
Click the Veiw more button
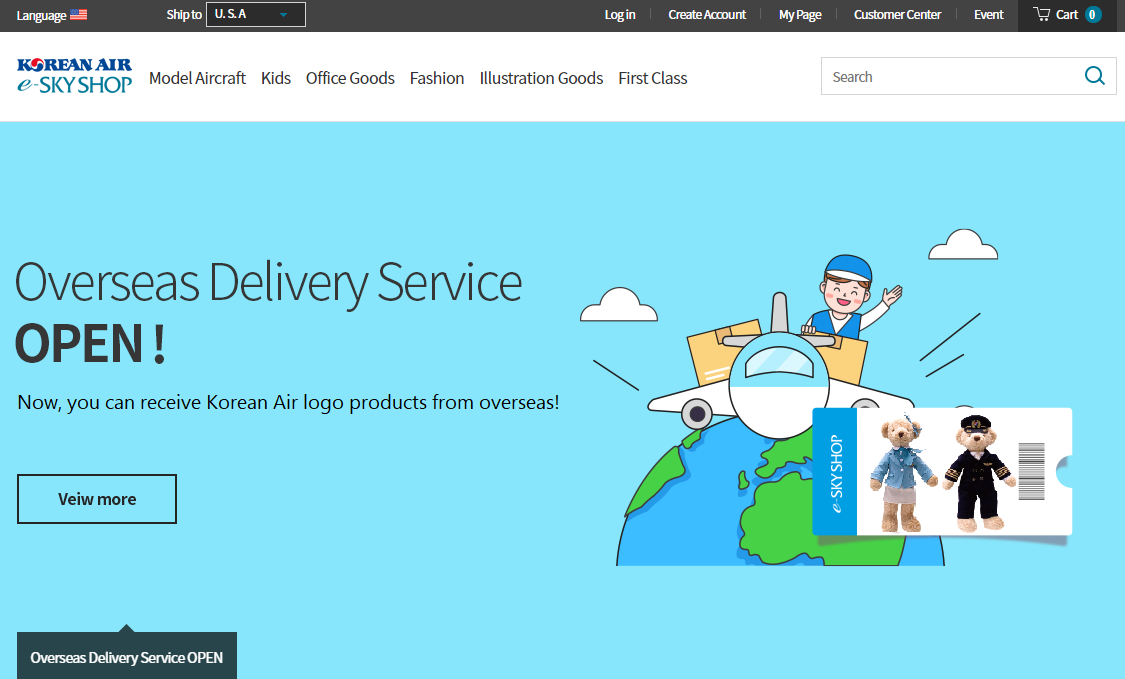coord(97,499)
